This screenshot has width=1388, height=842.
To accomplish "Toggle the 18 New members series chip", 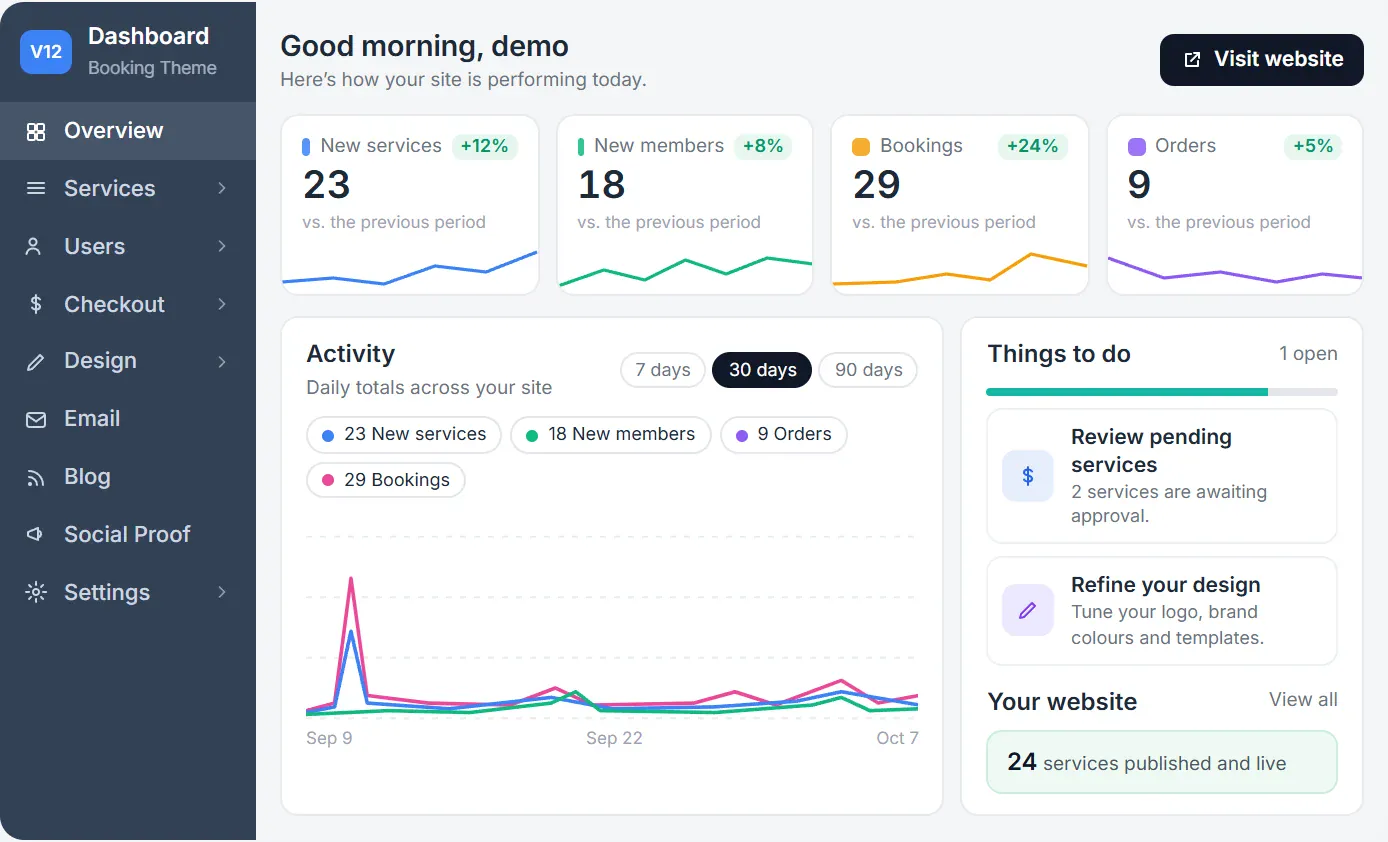I will coord(611,435).
